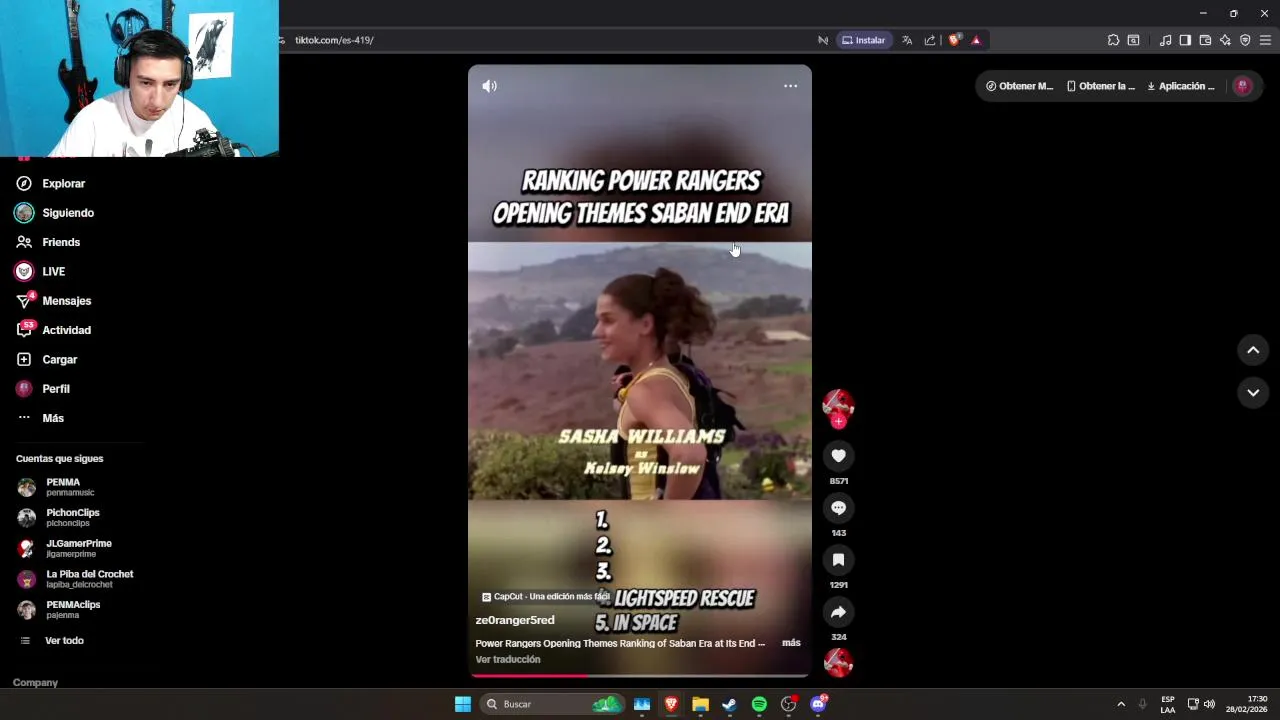Image resolution: width=1280 pixels, height=720 pixels.
Task: Open Steam from the taskbar
Action: (730, 704)
